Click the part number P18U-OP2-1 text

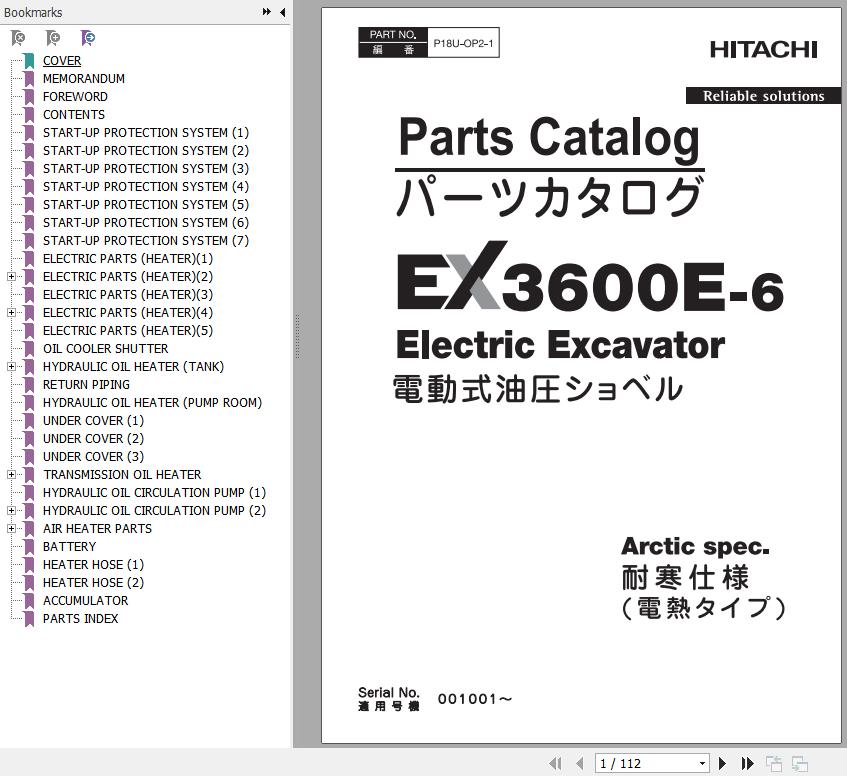coord(463,43)
